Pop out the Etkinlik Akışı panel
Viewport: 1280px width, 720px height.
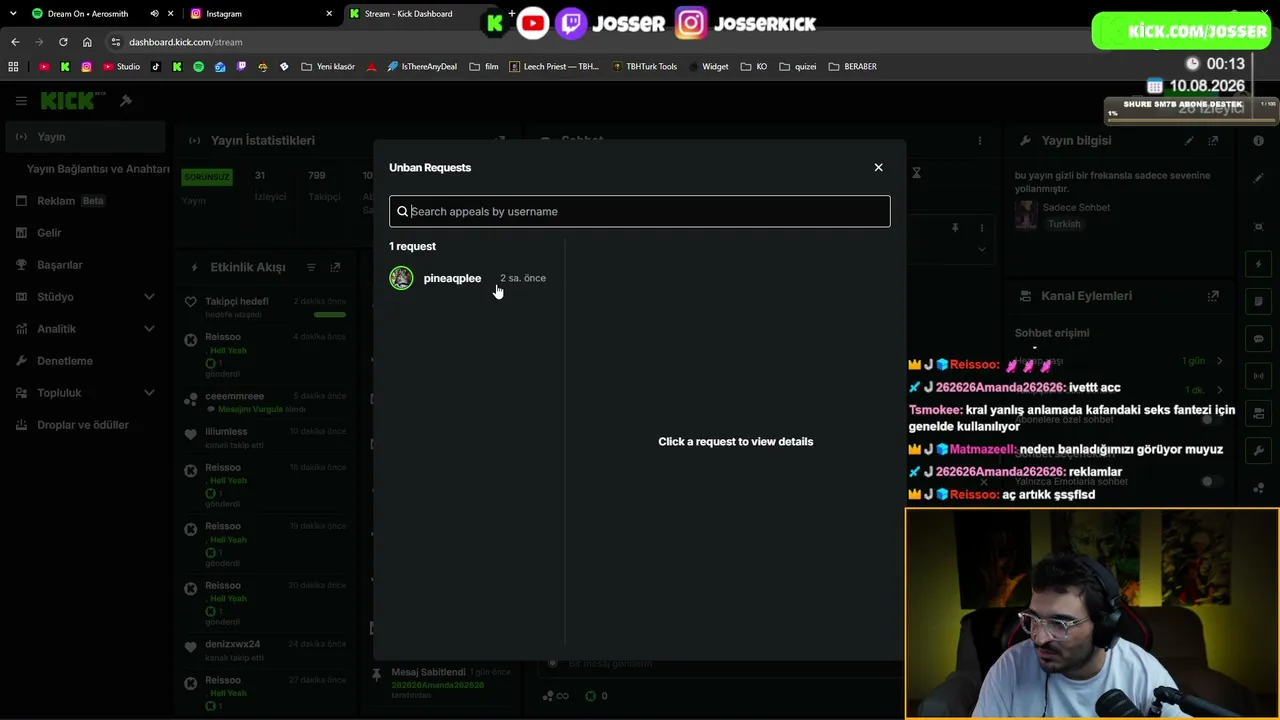(x=335, y=267)
